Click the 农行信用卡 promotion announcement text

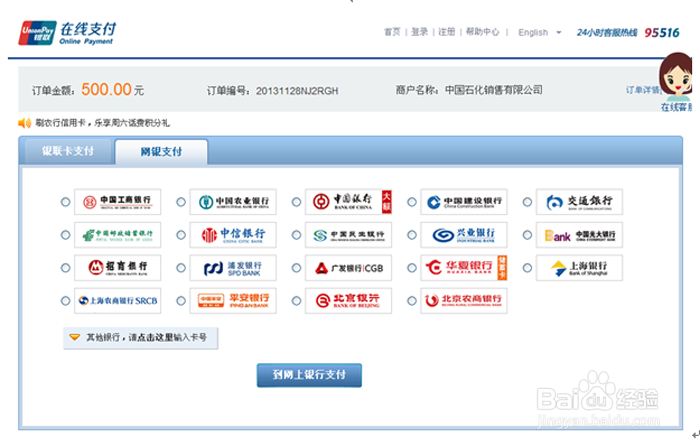103,123
